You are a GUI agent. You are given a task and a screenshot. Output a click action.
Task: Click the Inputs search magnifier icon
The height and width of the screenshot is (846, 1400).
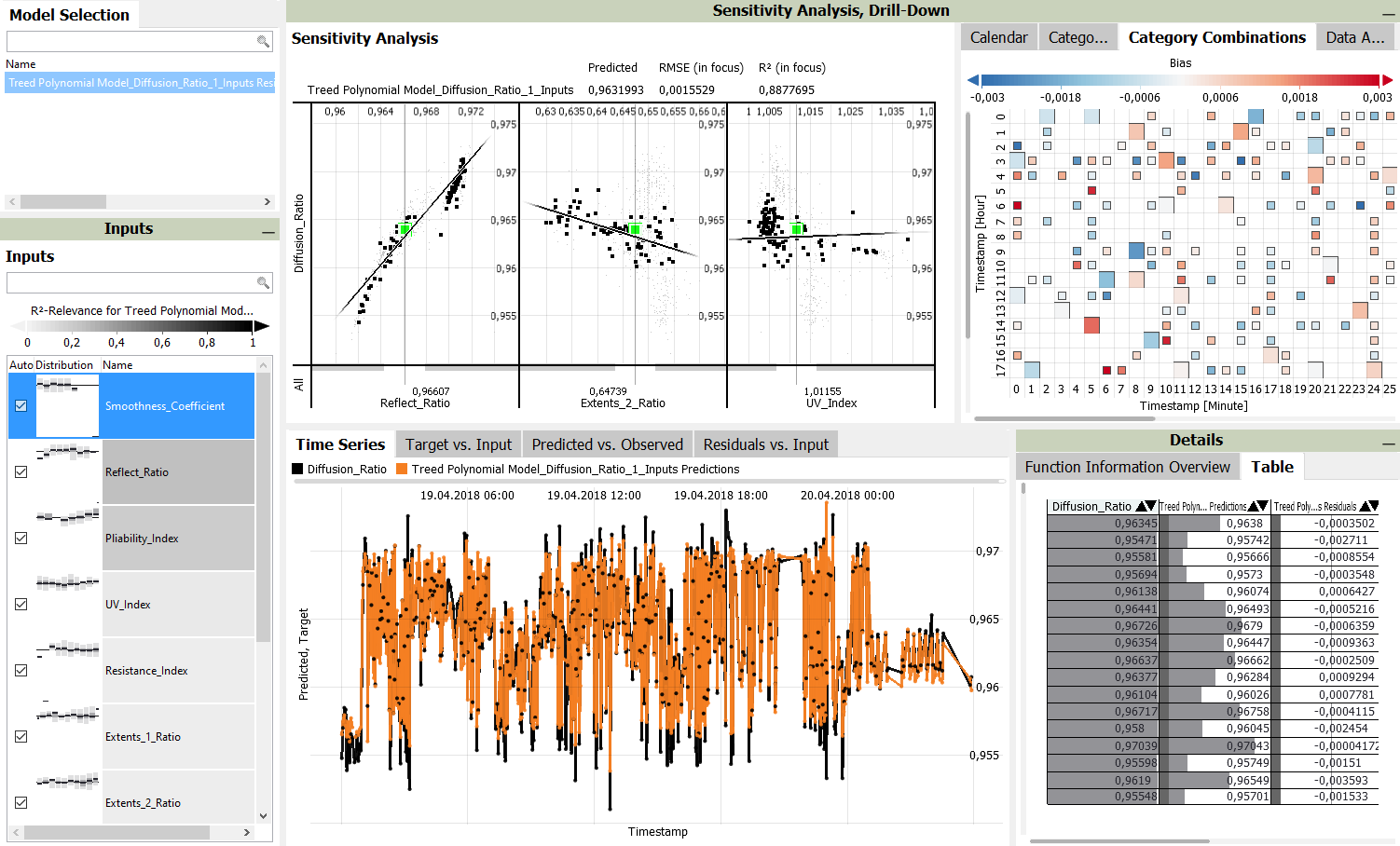(263, 282)
